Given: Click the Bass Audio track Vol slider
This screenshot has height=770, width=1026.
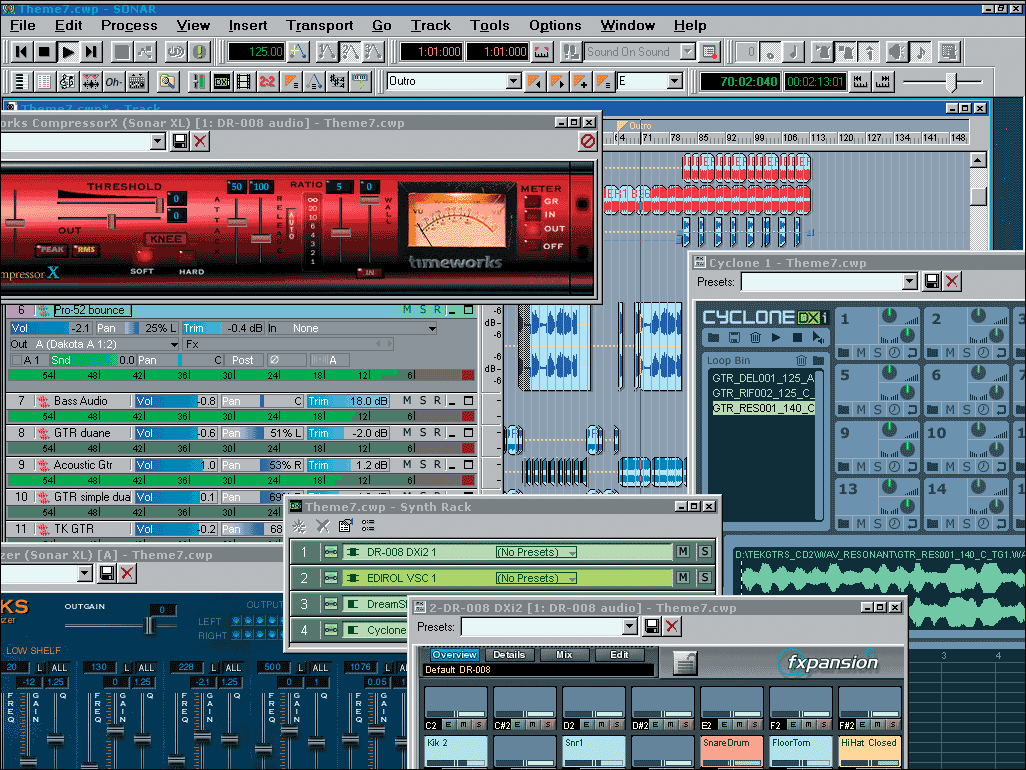Looking at the screenshot, I should click(175, 401).
